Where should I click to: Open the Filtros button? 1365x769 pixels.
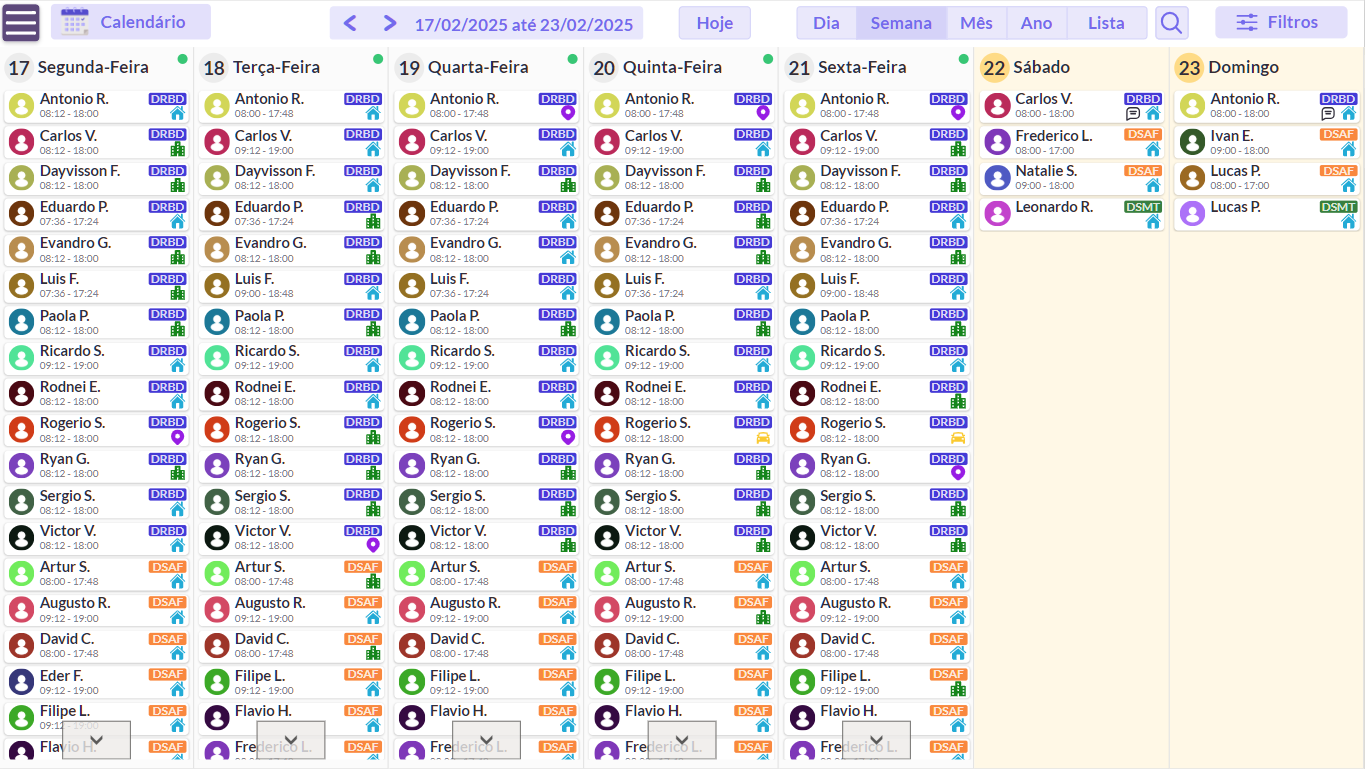point(1281,22)
